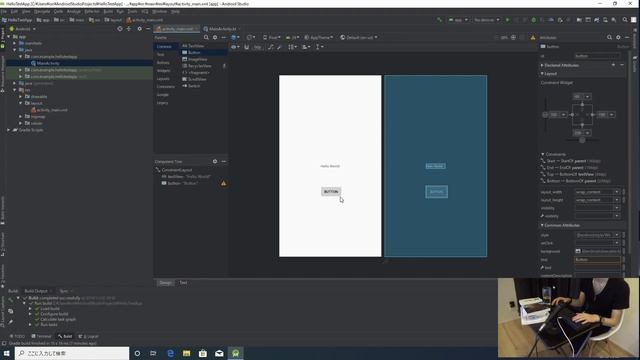Click the warning icon beside button in Component Tree
Viewport: 640px width, 360px height.
click(x=223, y=183)
